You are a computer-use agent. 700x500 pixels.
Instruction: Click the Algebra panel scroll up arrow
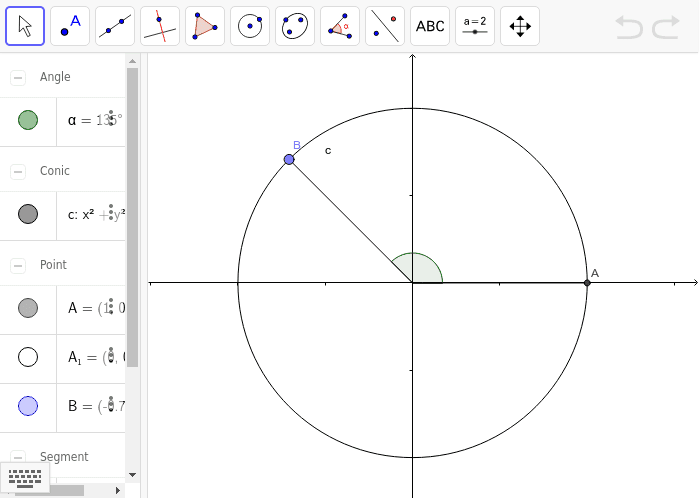click(132, 61)
